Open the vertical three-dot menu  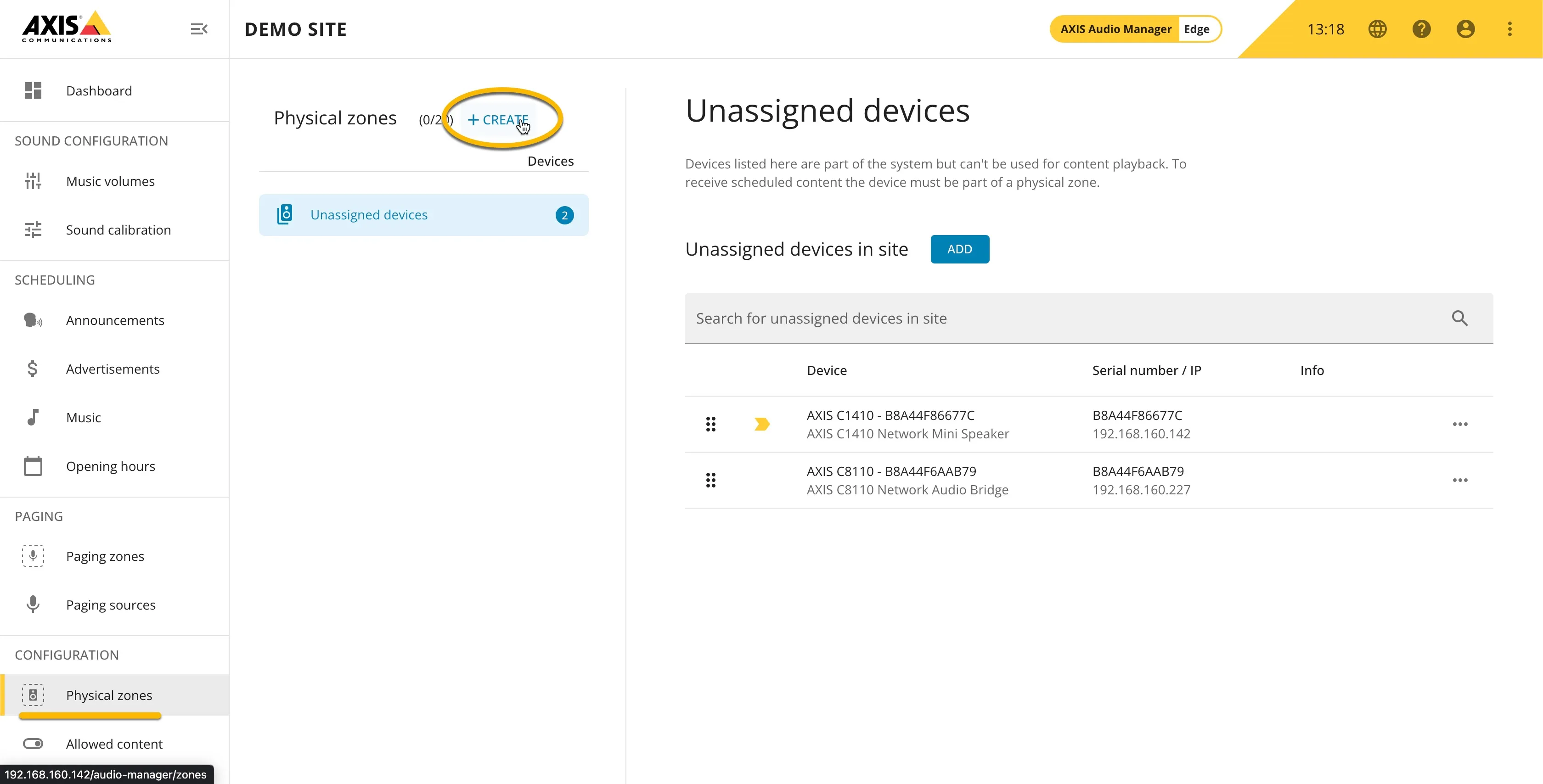click(1509, 29)
